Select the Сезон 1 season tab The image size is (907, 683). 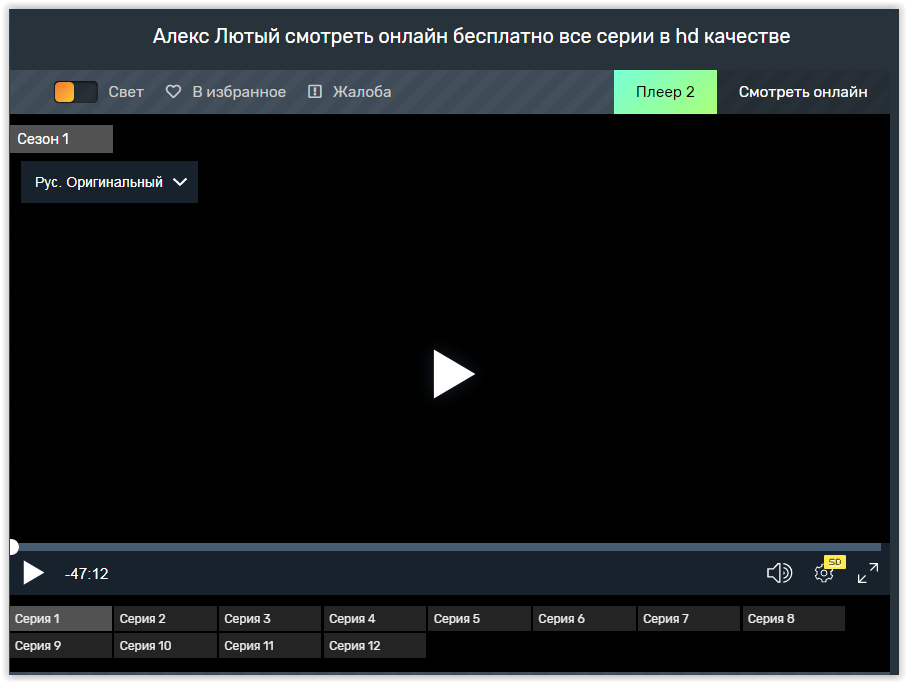coord(61,139)
